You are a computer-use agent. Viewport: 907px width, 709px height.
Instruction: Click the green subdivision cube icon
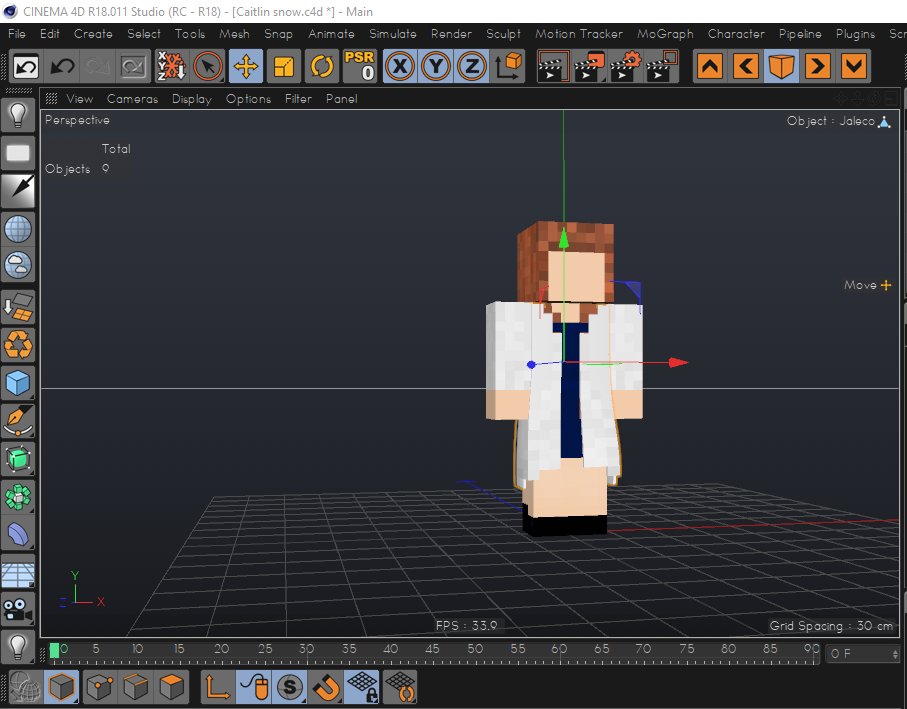click(18, 459)
